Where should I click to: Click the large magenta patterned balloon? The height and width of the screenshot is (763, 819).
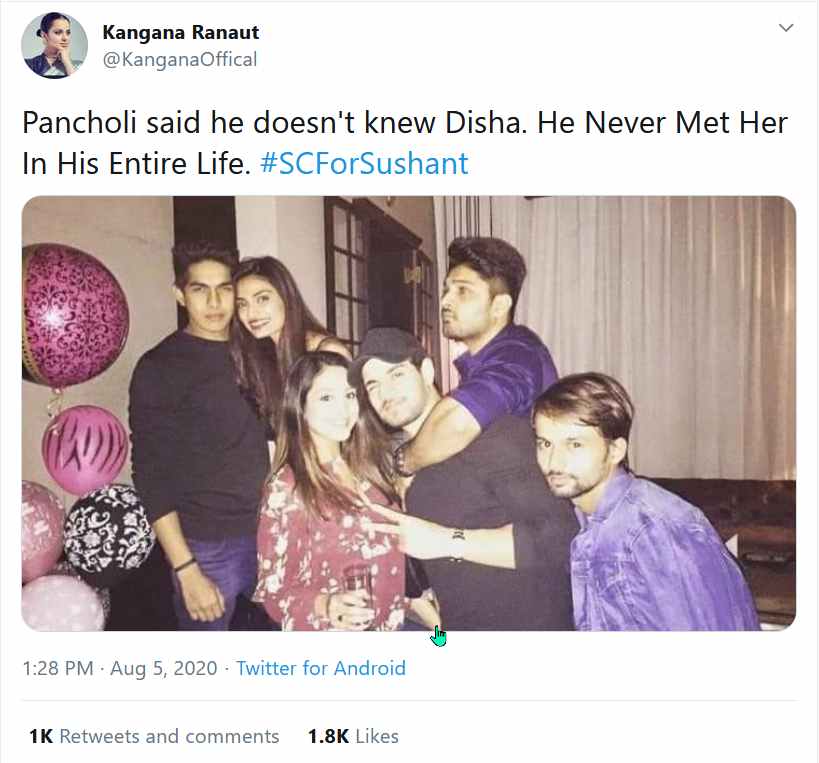(74, 315)
